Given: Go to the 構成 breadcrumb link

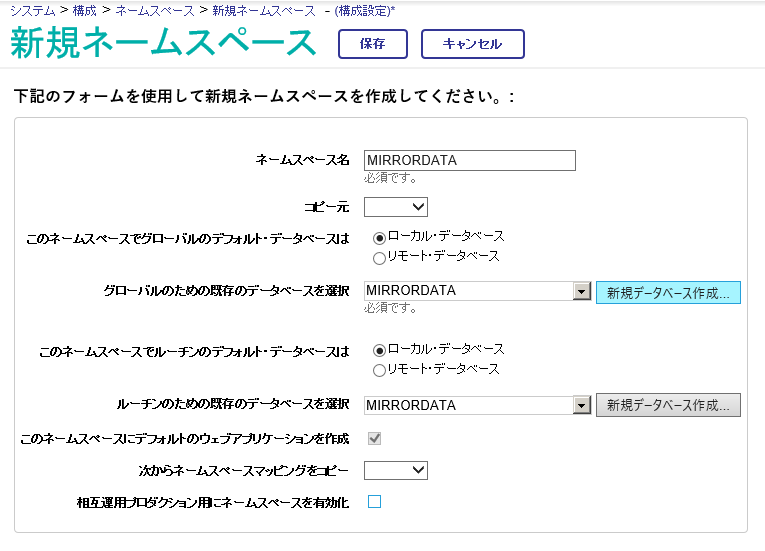Looking at the screenshot, I should (85, 9).
